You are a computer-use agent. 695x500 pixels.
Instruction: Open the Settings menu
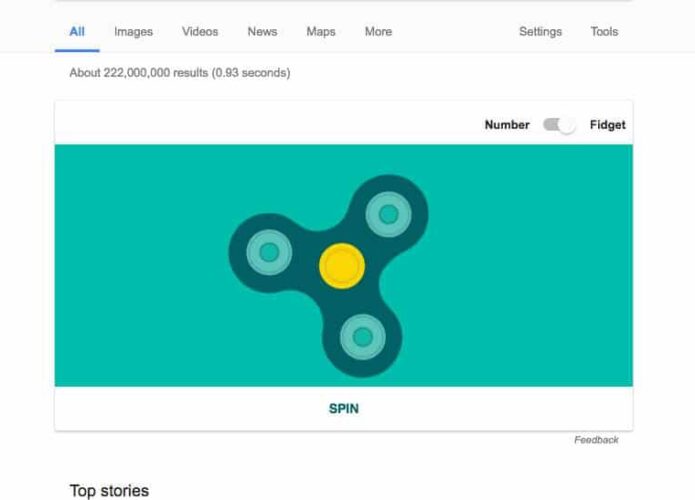540,32
